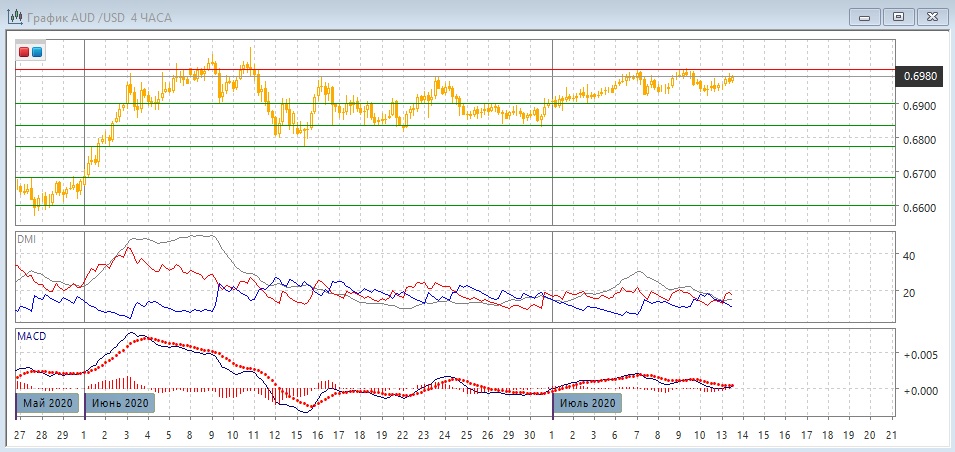Jump to the Май 2020 month marker

[48, 403]
